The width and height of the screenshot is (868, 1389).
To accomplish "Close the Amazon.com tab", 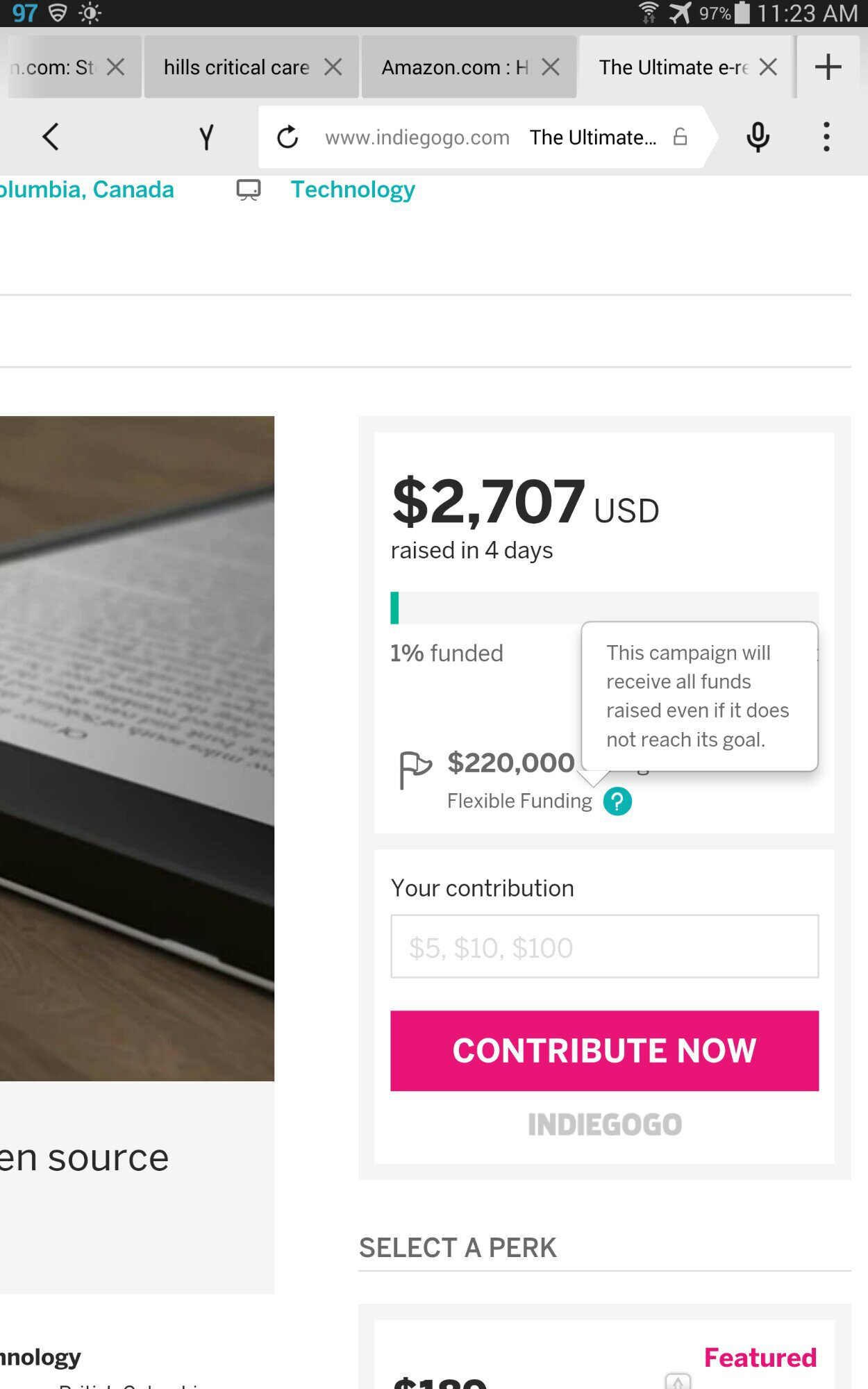I will pos(551,67).
